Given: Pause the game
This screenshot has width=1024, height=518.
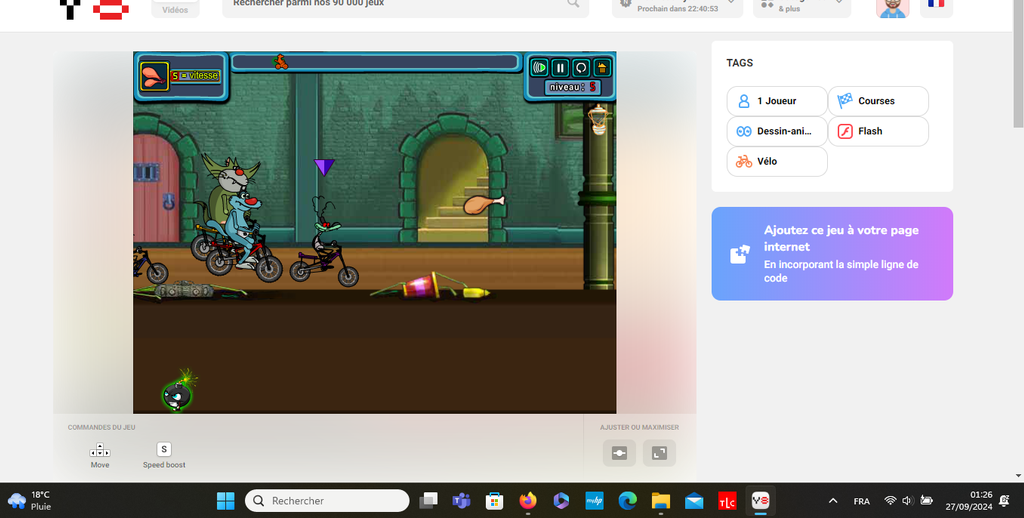Looking at the screenshot, I should point(560,68).
